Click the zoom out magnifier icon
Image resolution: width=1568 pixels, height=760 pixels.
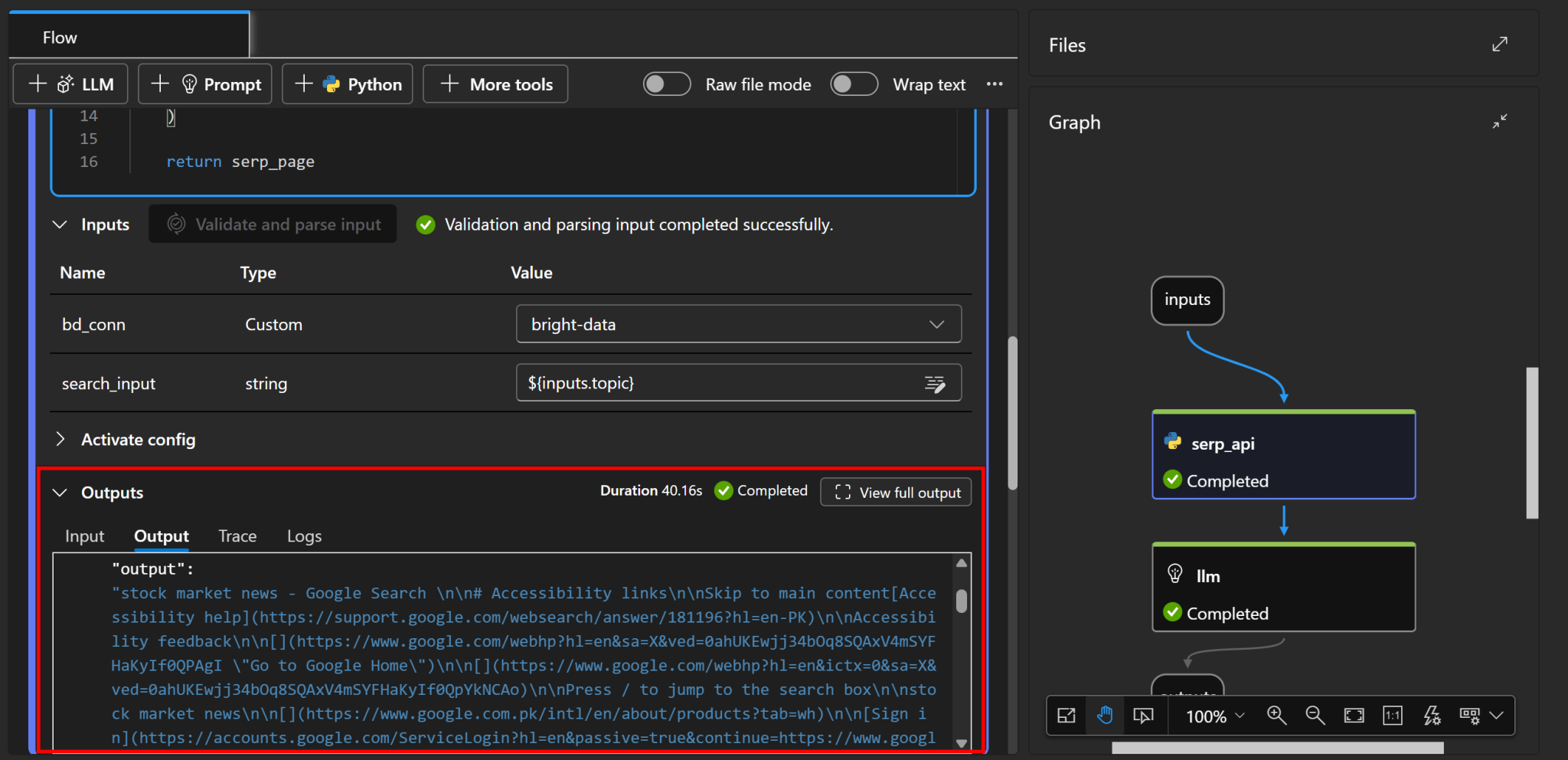click(x=1315, y=716)
